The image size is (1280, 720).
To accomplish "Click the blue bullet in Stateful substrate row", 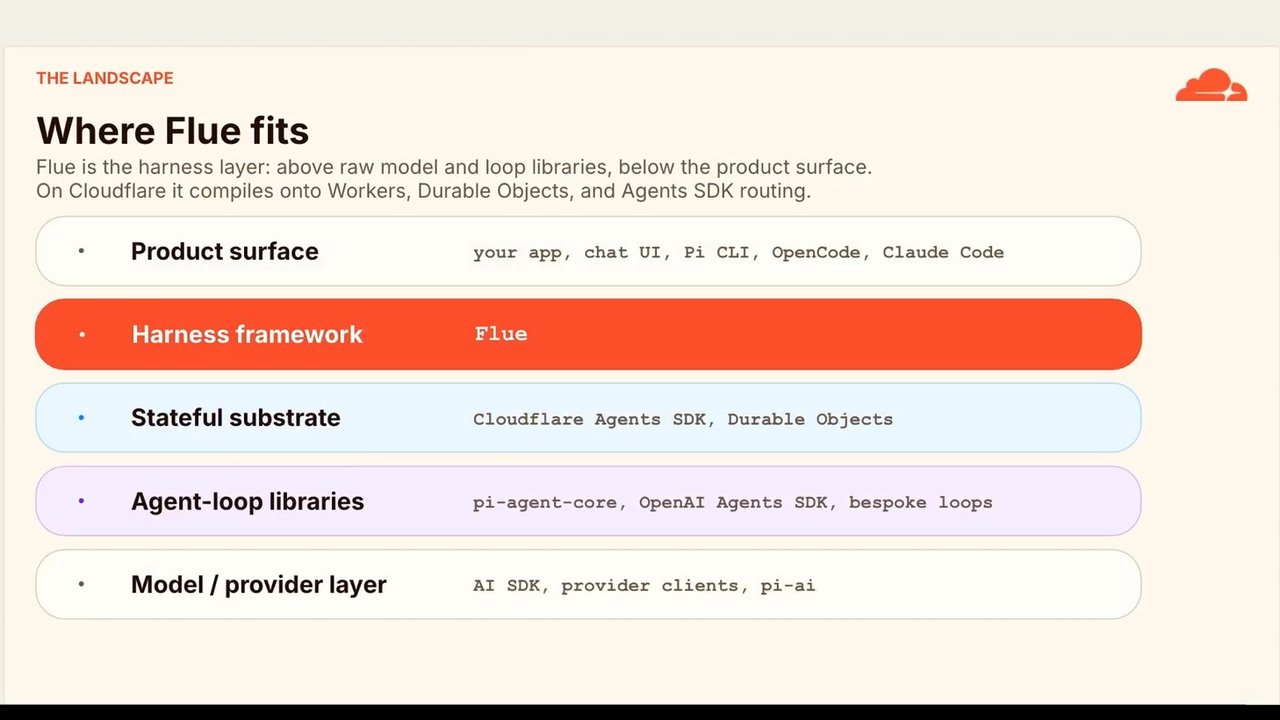I will [82, 417].
